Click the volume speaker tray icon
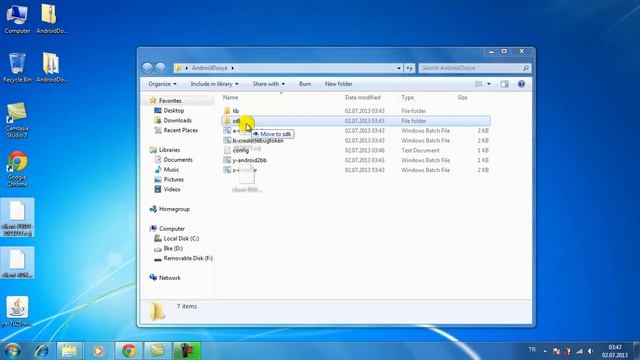640x360 pixels. pyautogui.click(x=590, y=351)
